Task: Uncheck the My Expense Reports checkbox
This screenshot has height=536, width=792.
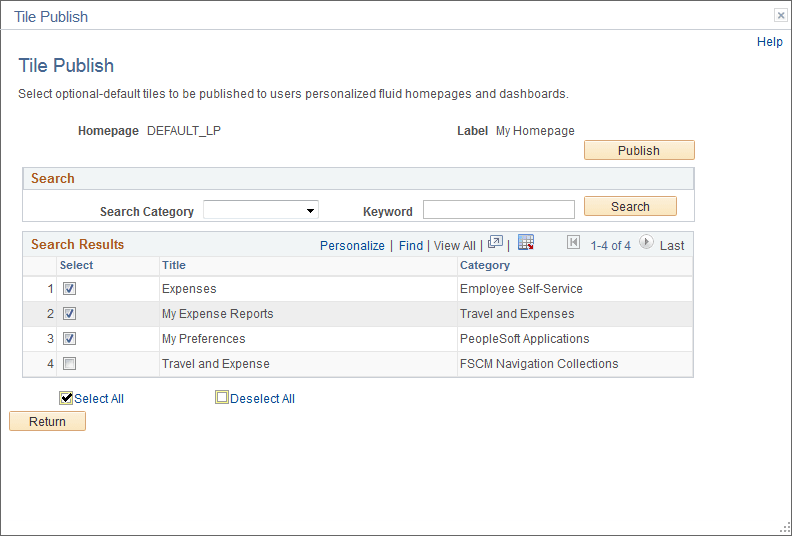Action: tap(69, 314)
